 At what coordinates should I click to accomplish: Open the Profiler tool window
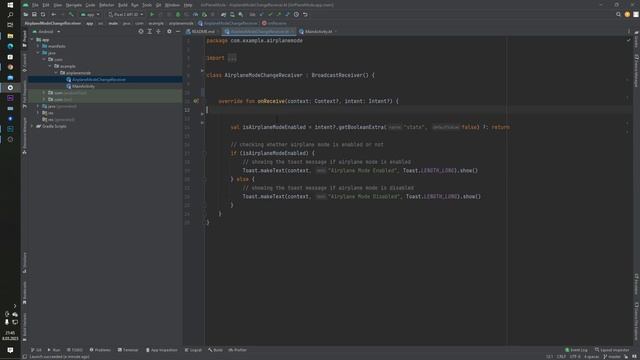[238, 350]
